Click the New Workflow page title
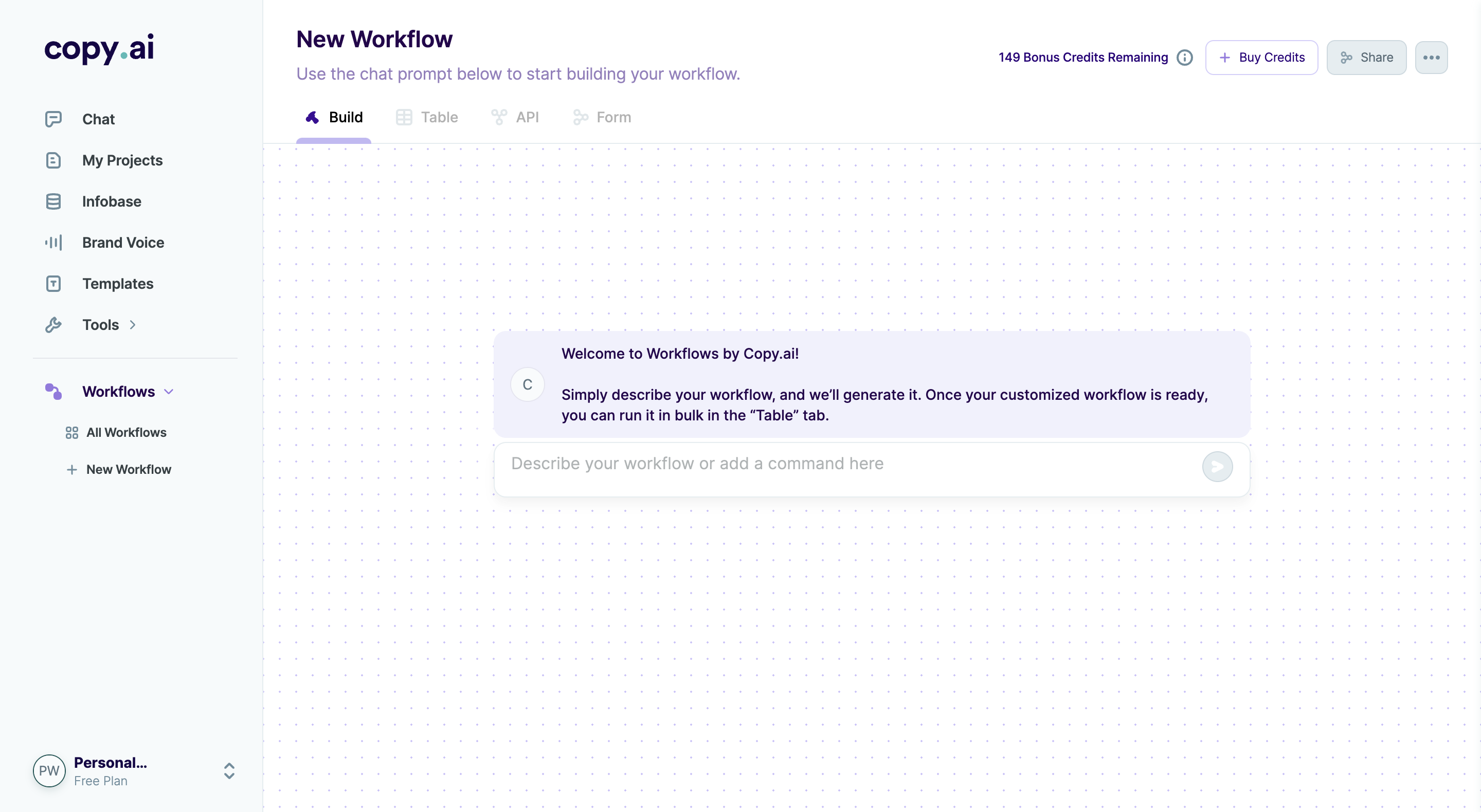This screenshot has height=812, width=1481. 374,39
